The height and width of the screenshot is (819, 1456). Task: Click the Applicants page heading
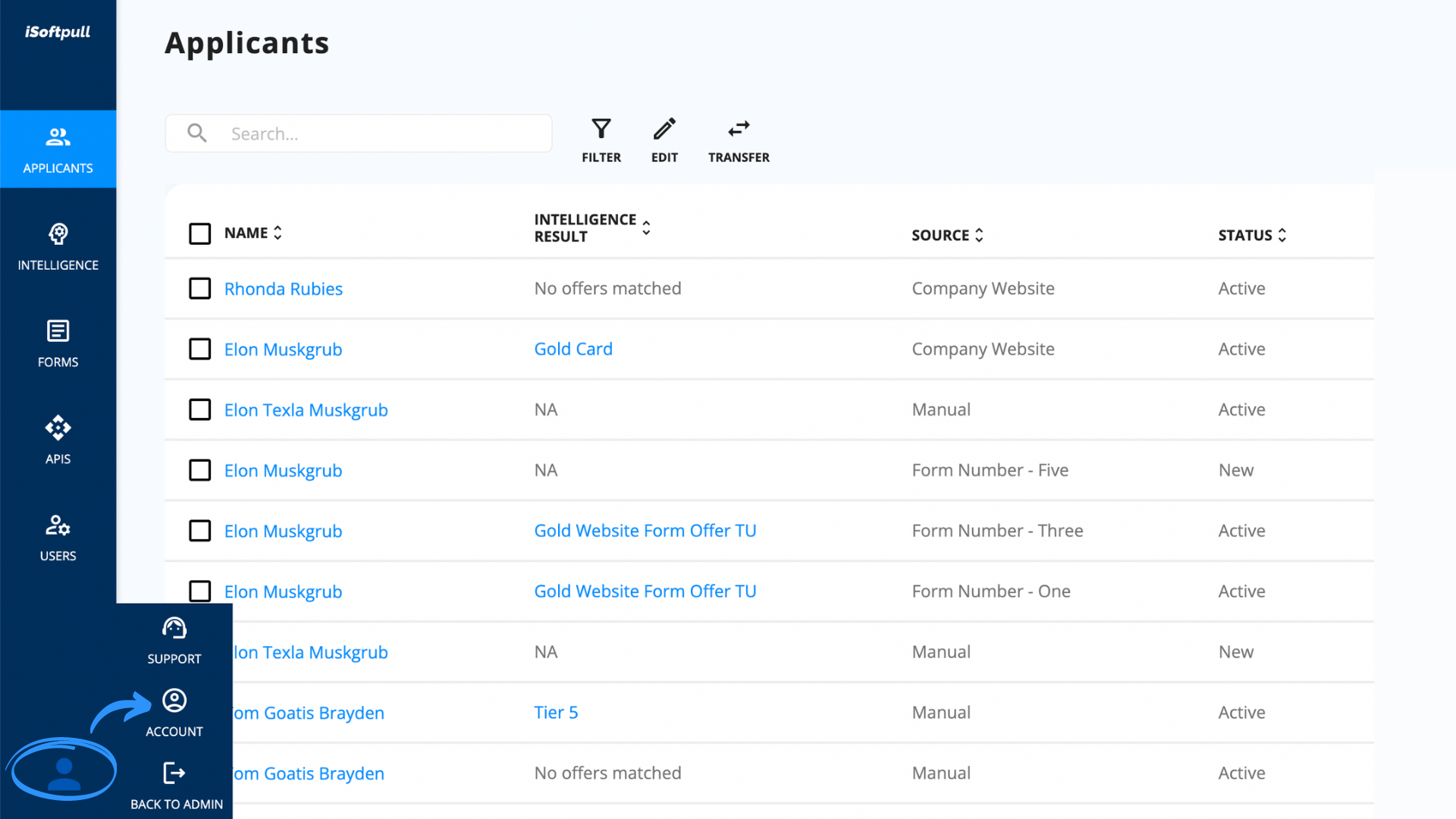[246, 43]
